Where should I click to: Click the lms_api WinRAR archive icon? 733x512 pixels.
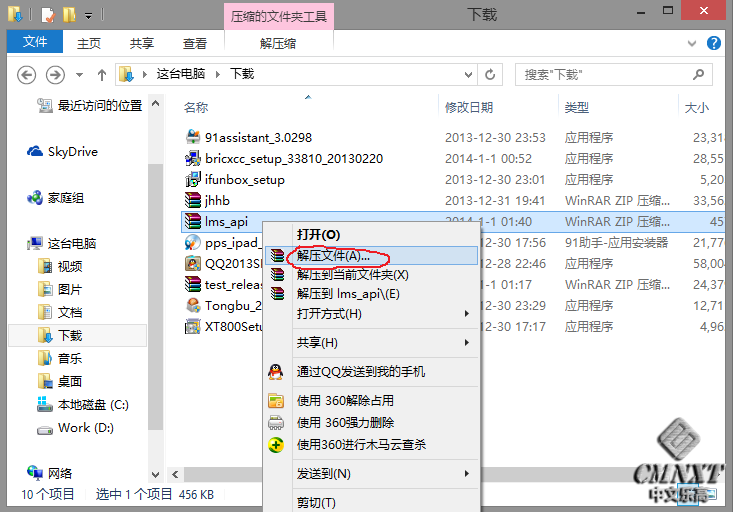point(193,221)
